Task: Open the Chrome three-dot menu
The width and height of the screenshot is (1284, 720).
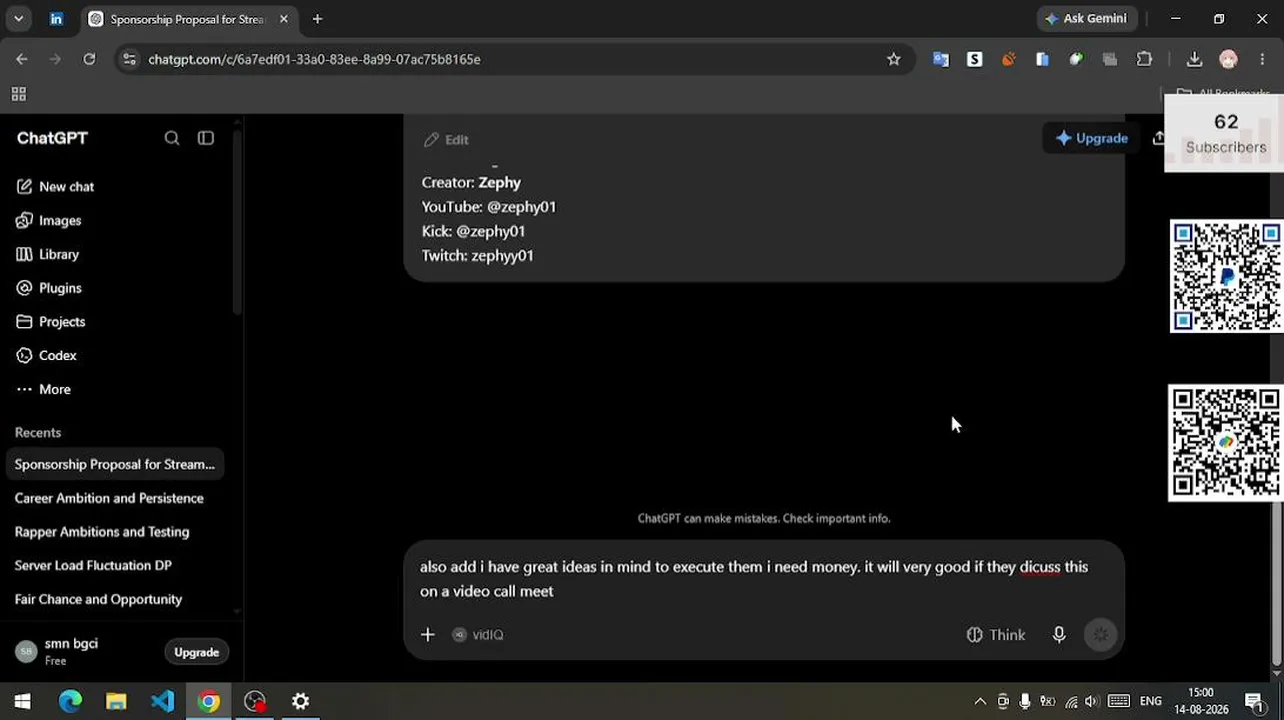Action: (1262, 60)
